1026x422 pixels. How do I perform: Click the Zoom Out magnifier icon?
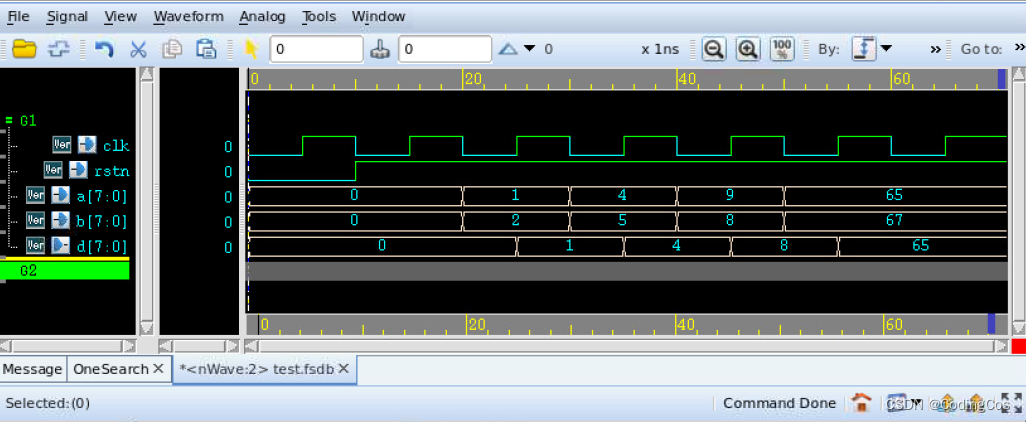(713, 49)
